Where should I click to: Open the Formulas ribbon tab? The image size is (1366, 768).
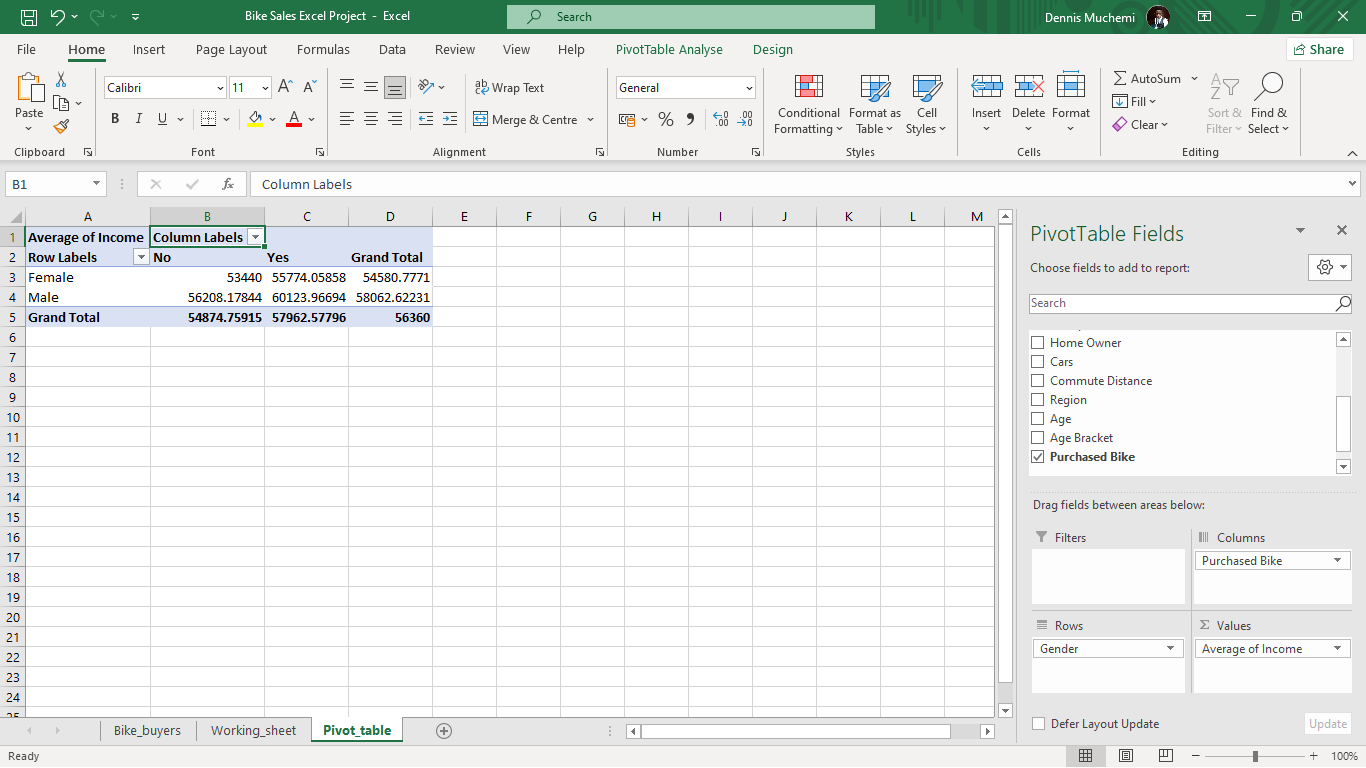click(x=323, y=49)
